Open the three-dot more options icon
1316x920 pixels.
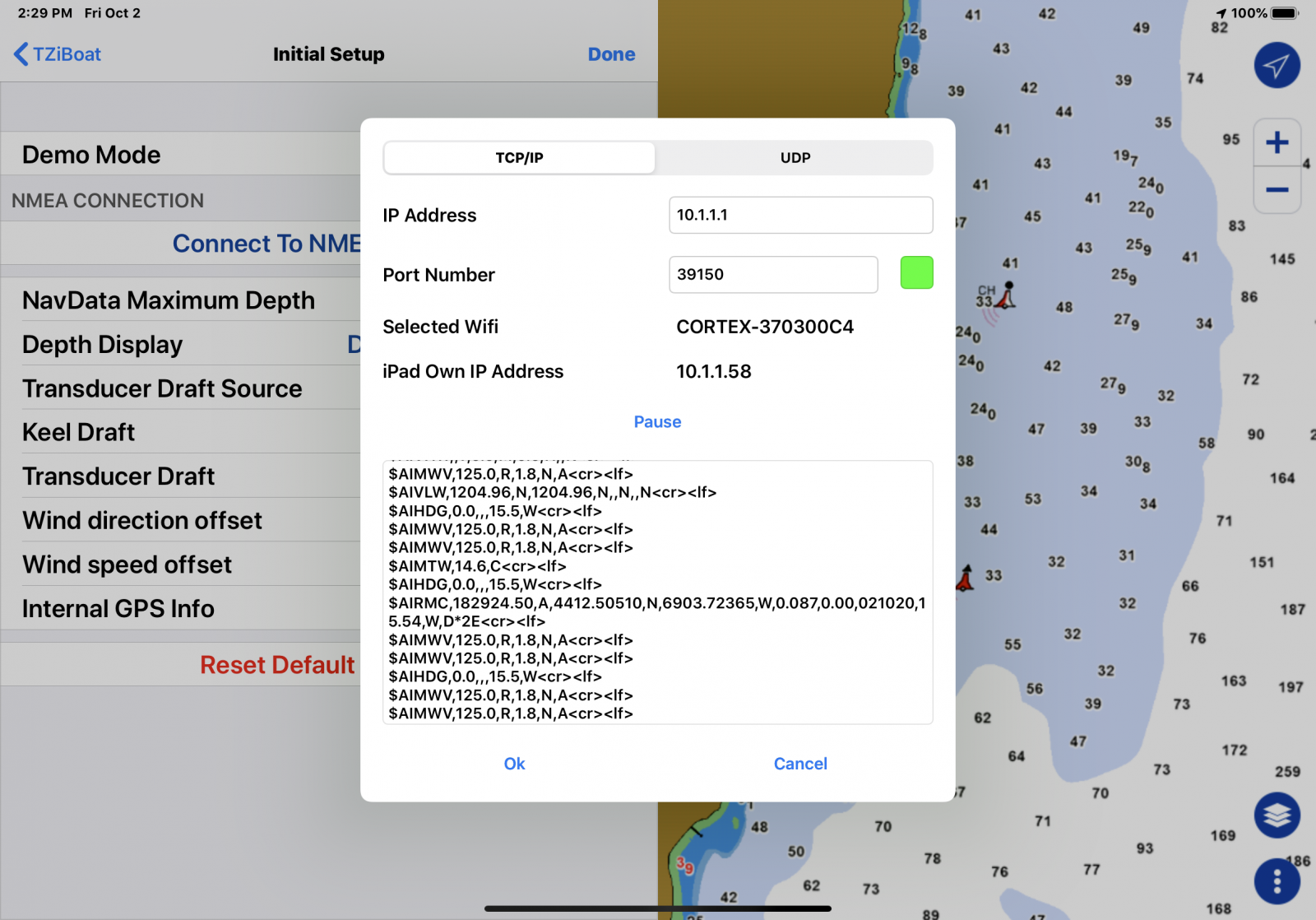pos(1277,880)
